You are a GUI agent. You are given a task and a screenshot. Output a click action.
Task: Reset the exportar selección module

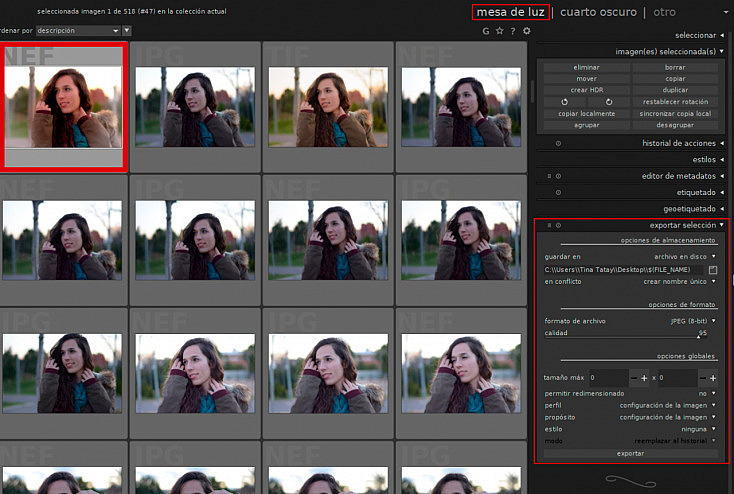click(558, 225)
